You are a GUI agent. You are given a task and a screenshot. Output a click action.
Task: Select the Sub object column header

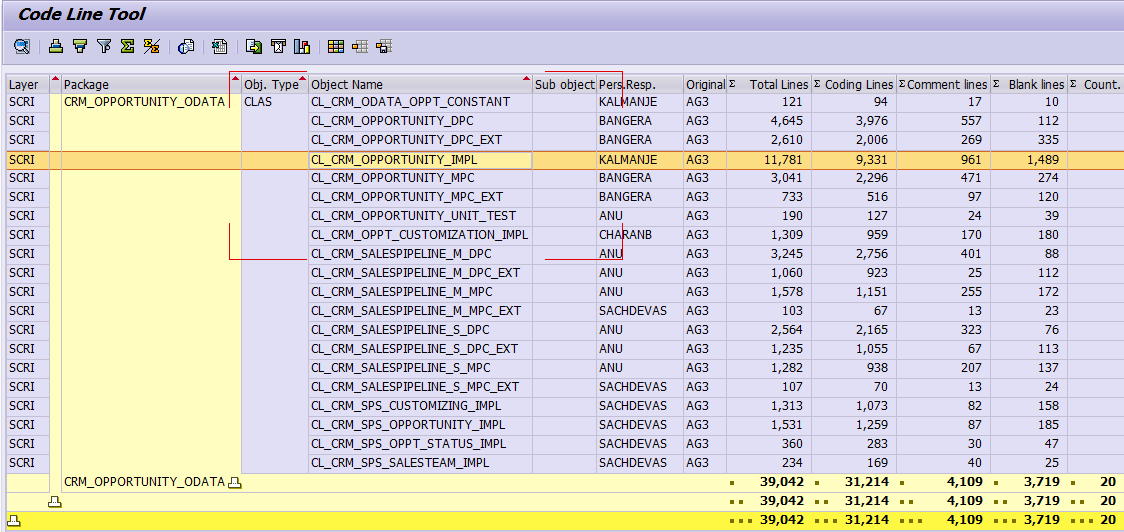(565, 85)
